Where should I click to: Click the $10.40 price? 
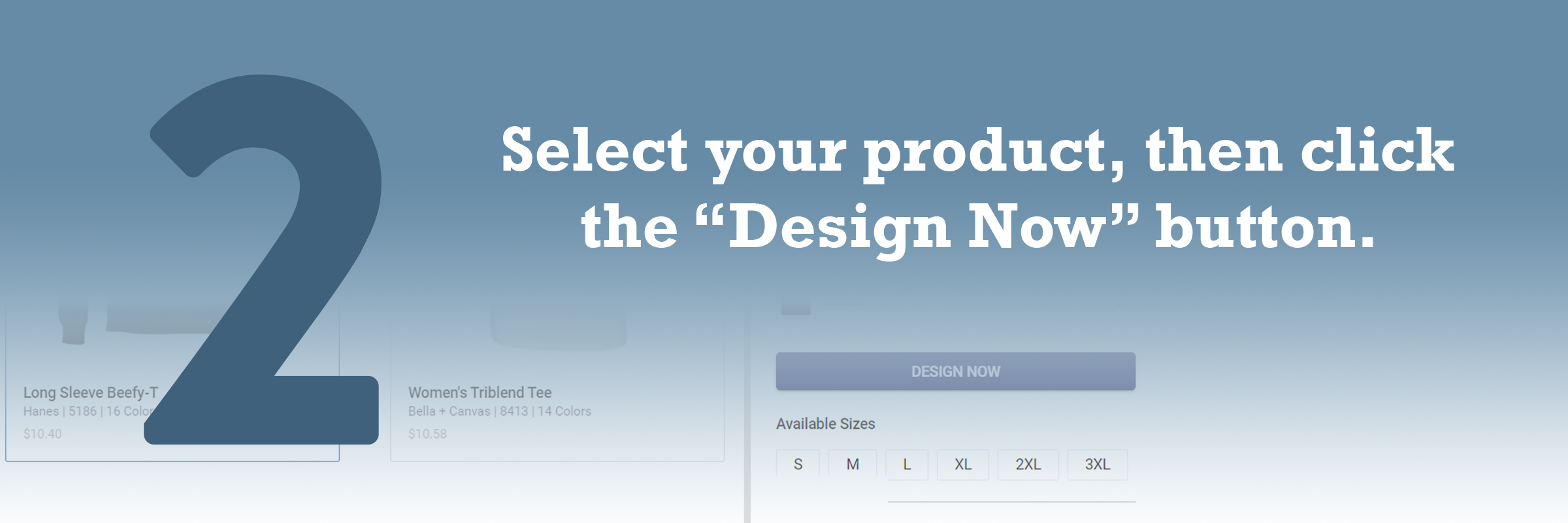tap(42, 433)
